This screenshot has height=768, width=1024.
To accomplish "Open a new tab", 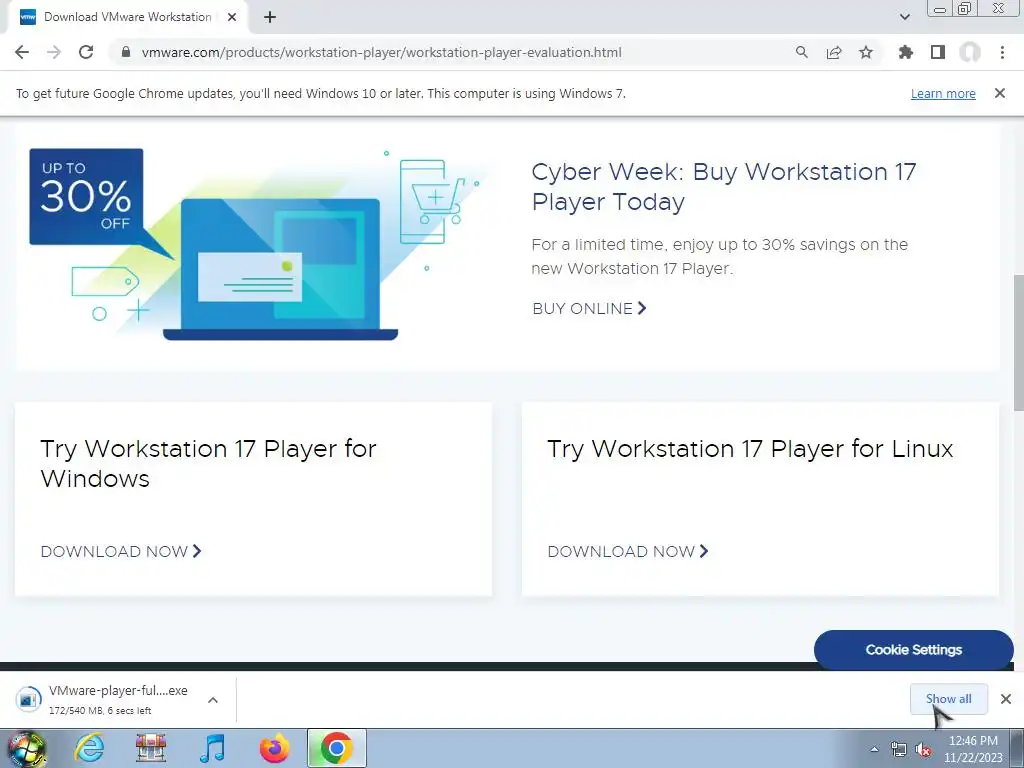I will tap(270, 18).
